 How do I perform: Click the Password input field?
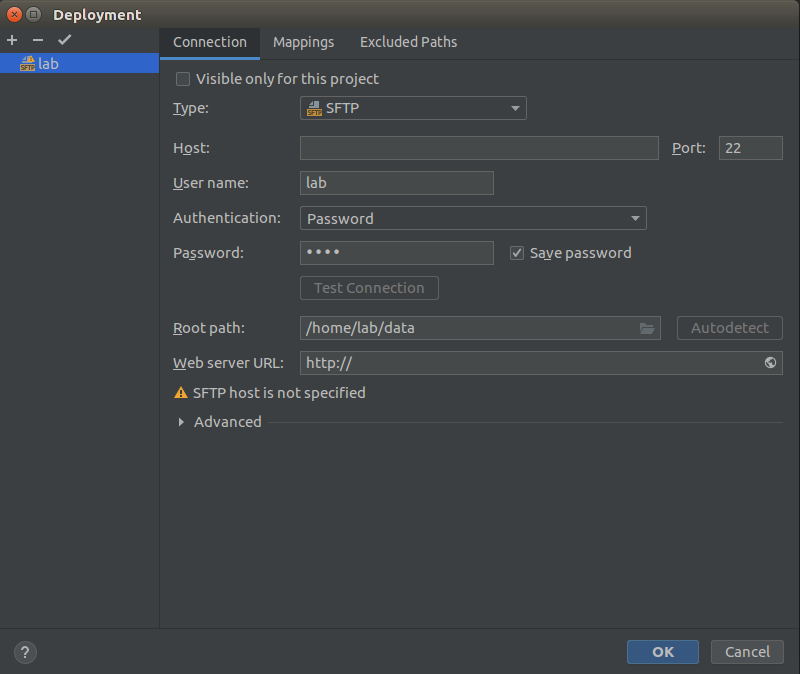click(396, 253)
